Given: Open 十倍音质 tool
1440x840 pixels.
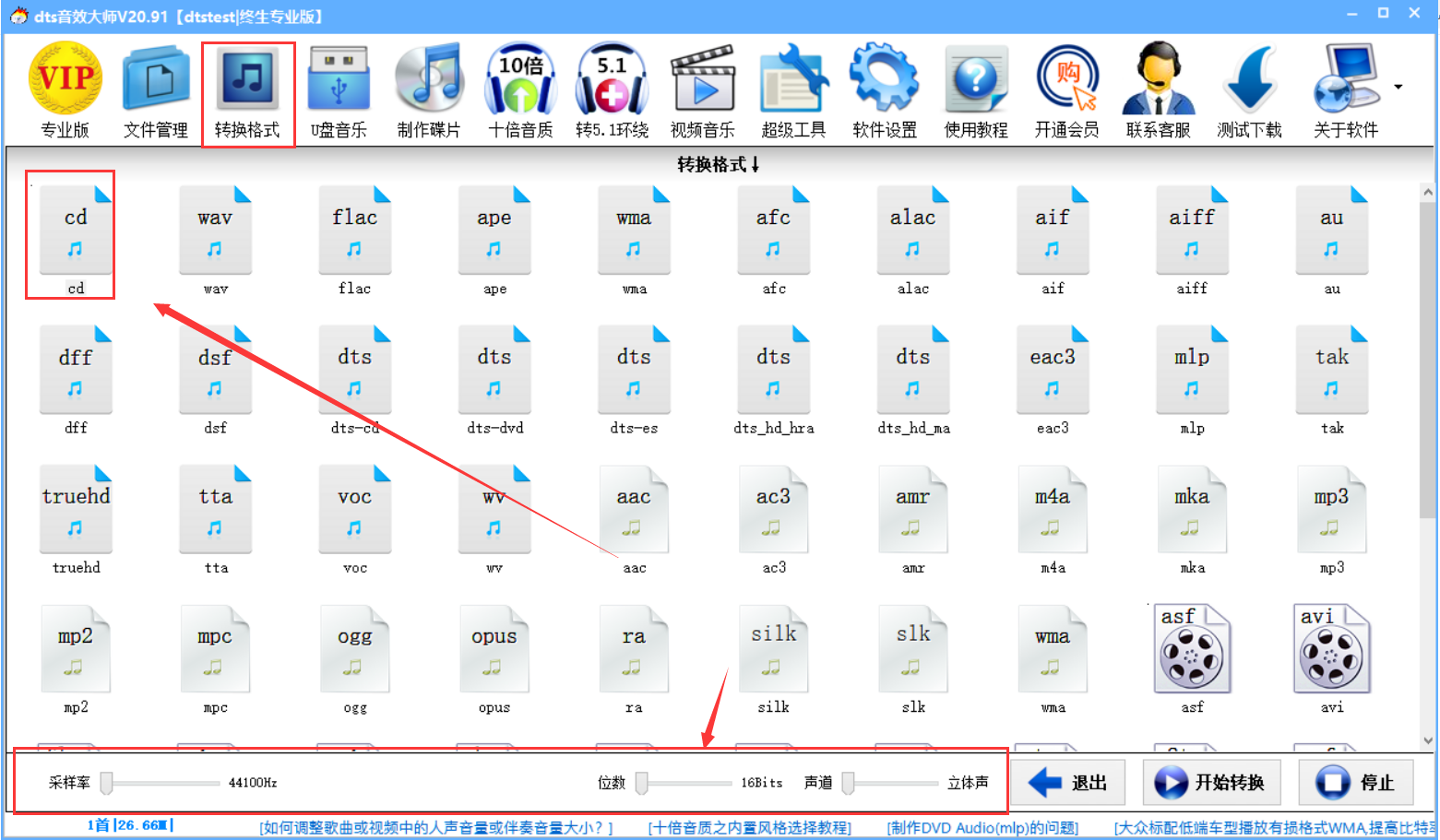Looking at the screenshot, I should 520,91.
